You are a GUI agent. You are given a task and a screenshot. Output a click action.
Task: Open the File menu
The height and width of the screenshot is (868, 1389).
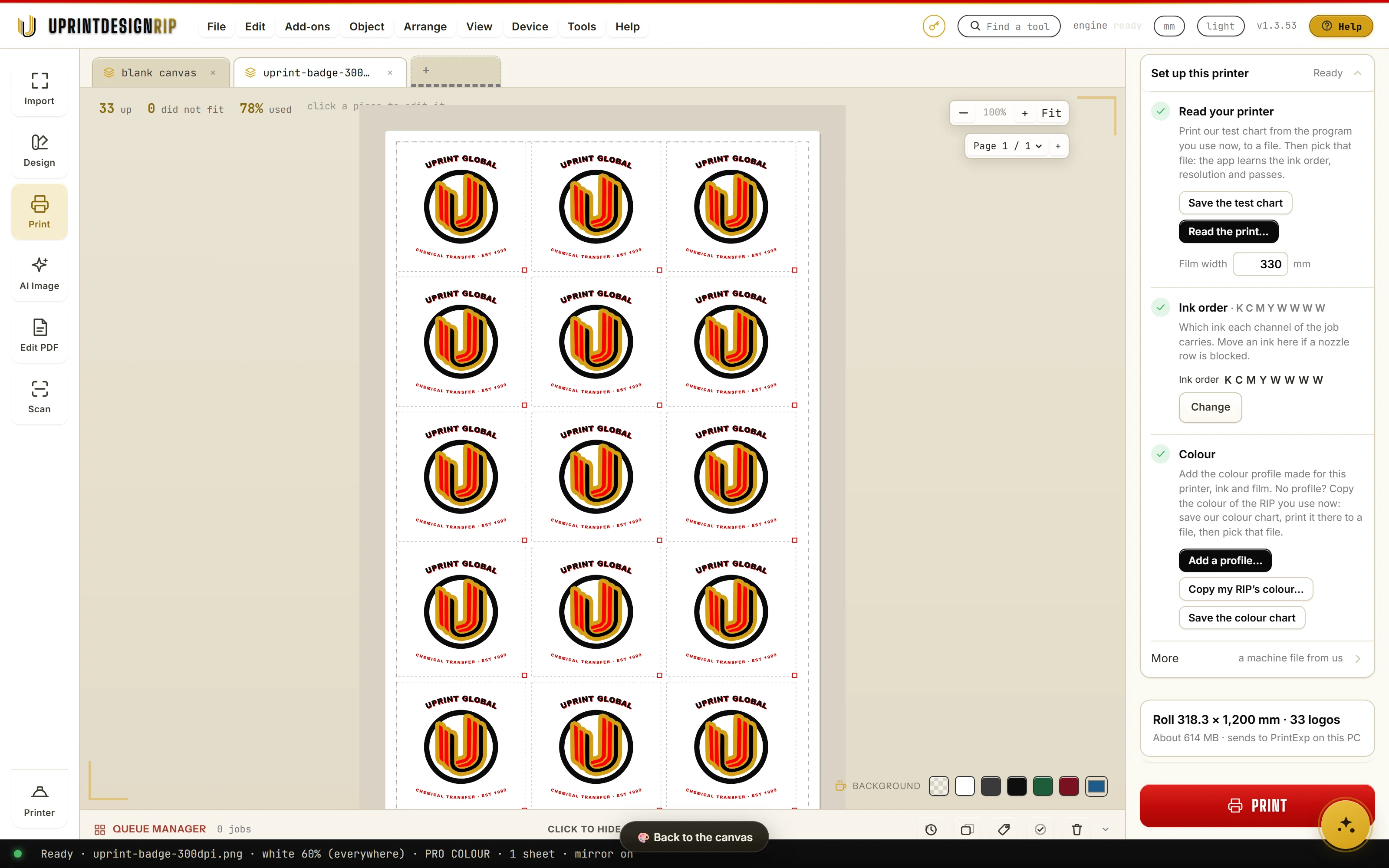pos(217,26)
